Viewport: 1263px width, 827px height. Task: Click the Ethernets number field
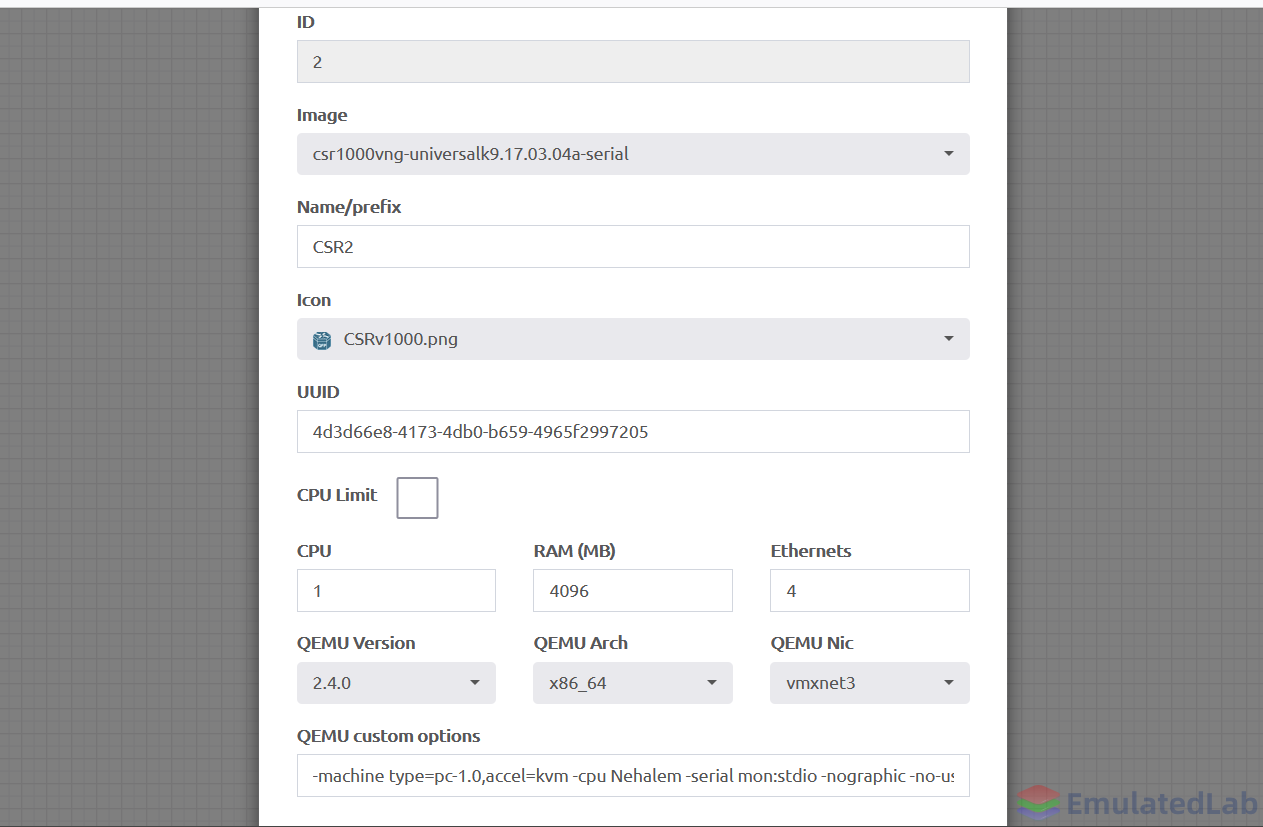tap(869, 590)
